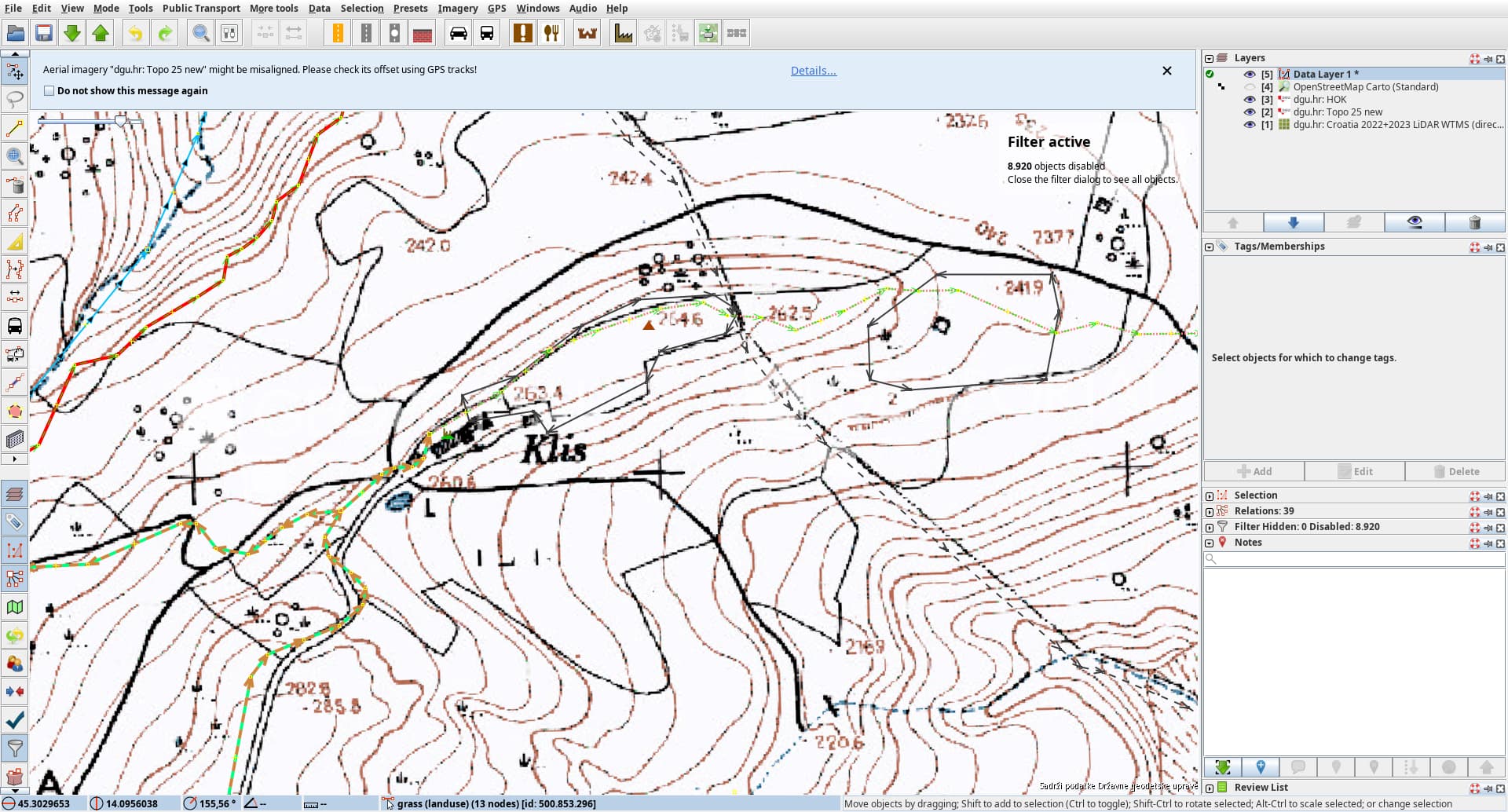Apply the fork and knife restaurant preset

coord(551,33)
